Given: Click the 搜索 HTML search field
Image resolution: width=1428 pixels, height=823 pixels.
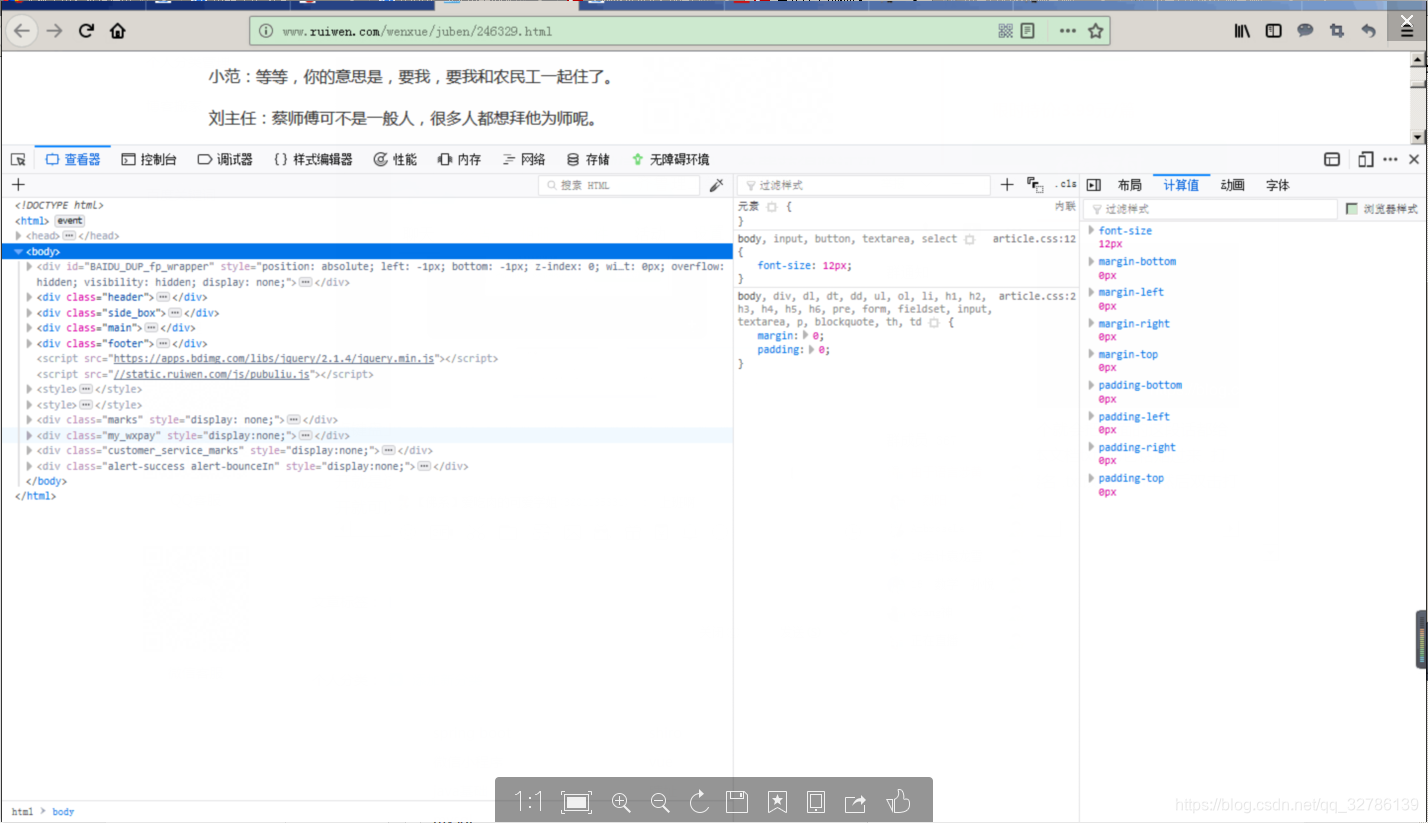Looking at the screenshot, I should 619,185.
